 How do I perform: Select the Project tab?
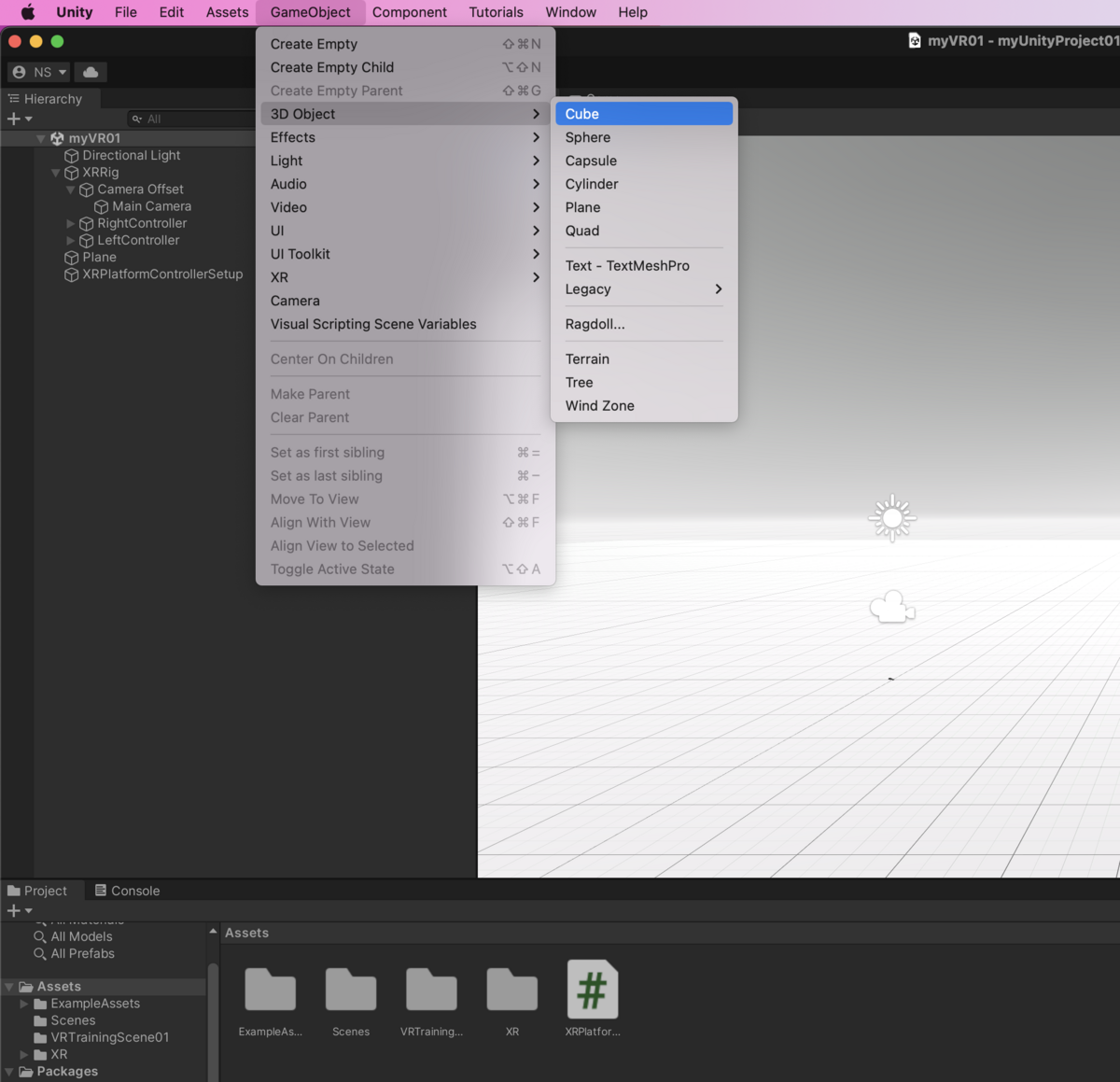pyautogui.click(x=37, y=891)
